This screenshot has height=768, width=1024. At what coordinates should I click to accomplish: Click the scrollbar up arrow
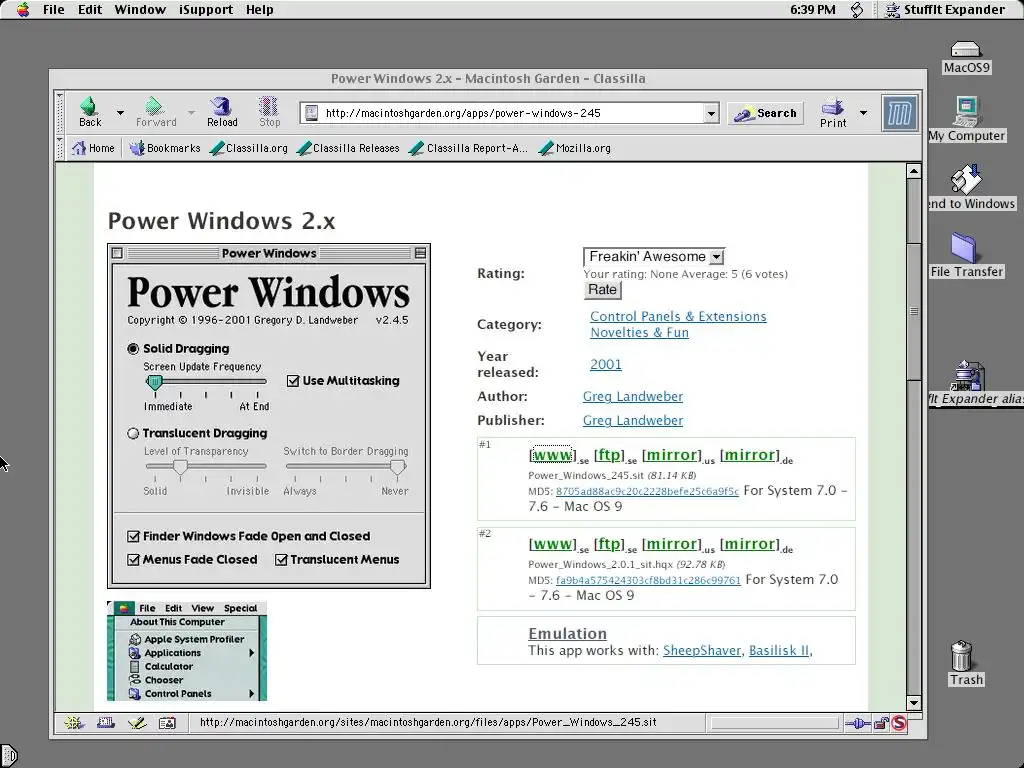tap(914, 172)
